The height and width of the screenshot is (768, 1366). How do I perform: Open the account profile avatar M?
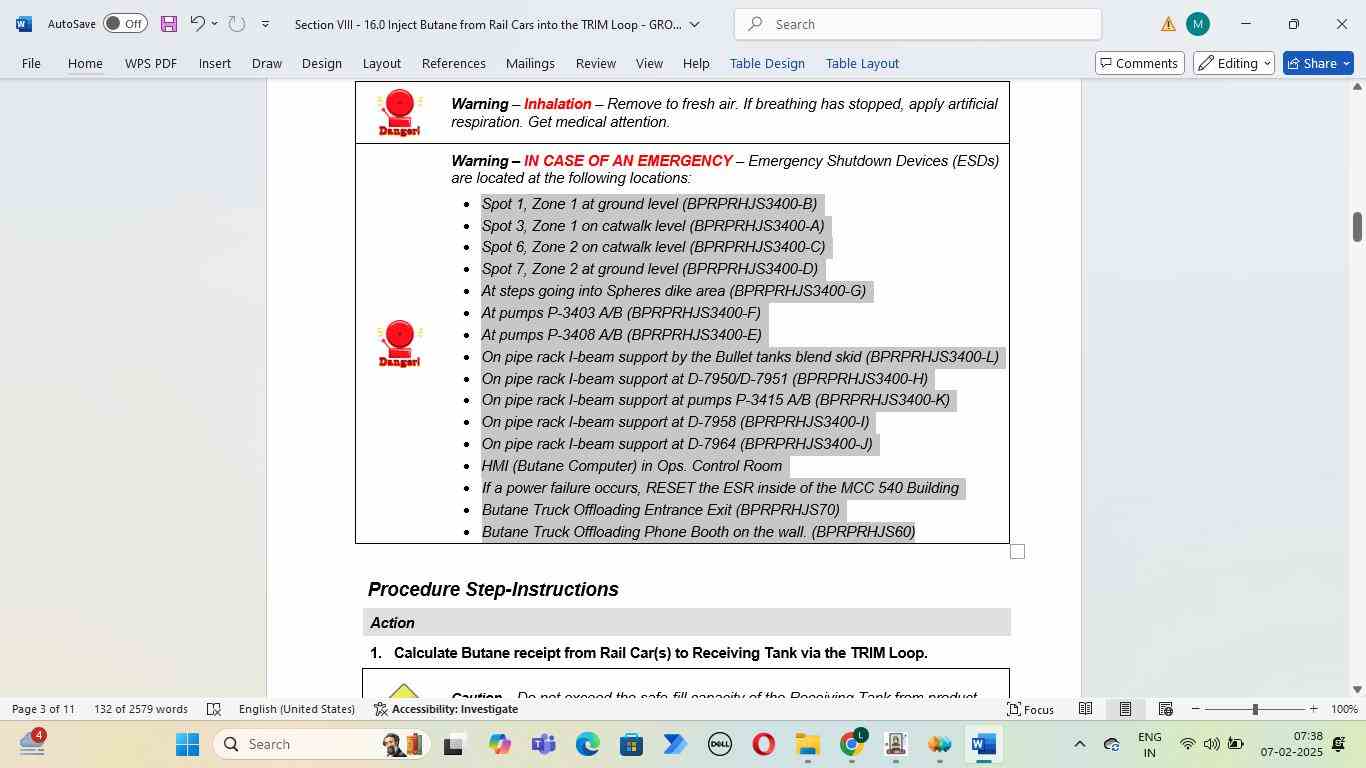coord(1197,24)
